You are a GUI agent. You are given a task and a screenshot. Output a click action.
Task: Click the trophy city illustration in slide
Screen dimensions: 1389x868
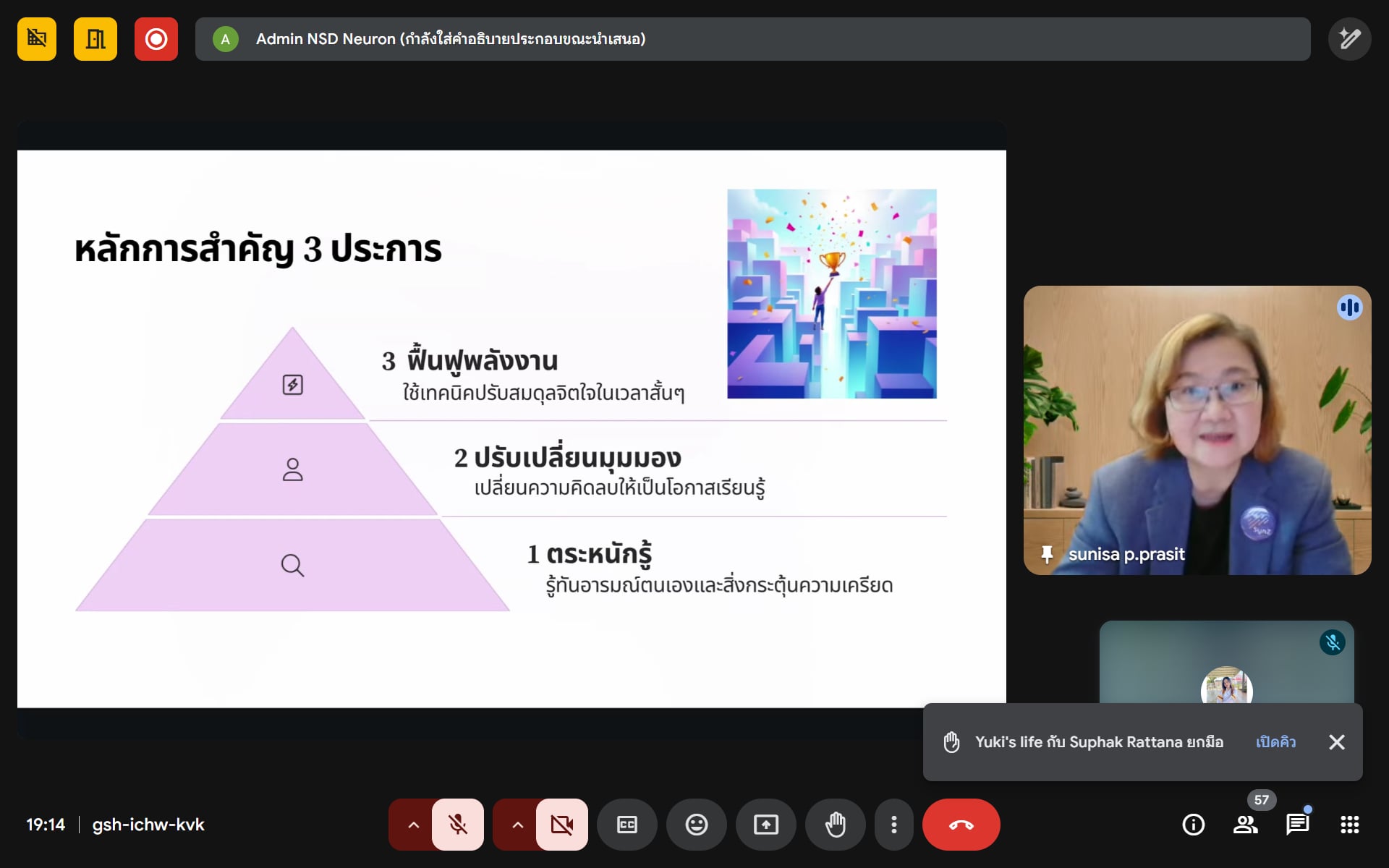tap(832, 294)
